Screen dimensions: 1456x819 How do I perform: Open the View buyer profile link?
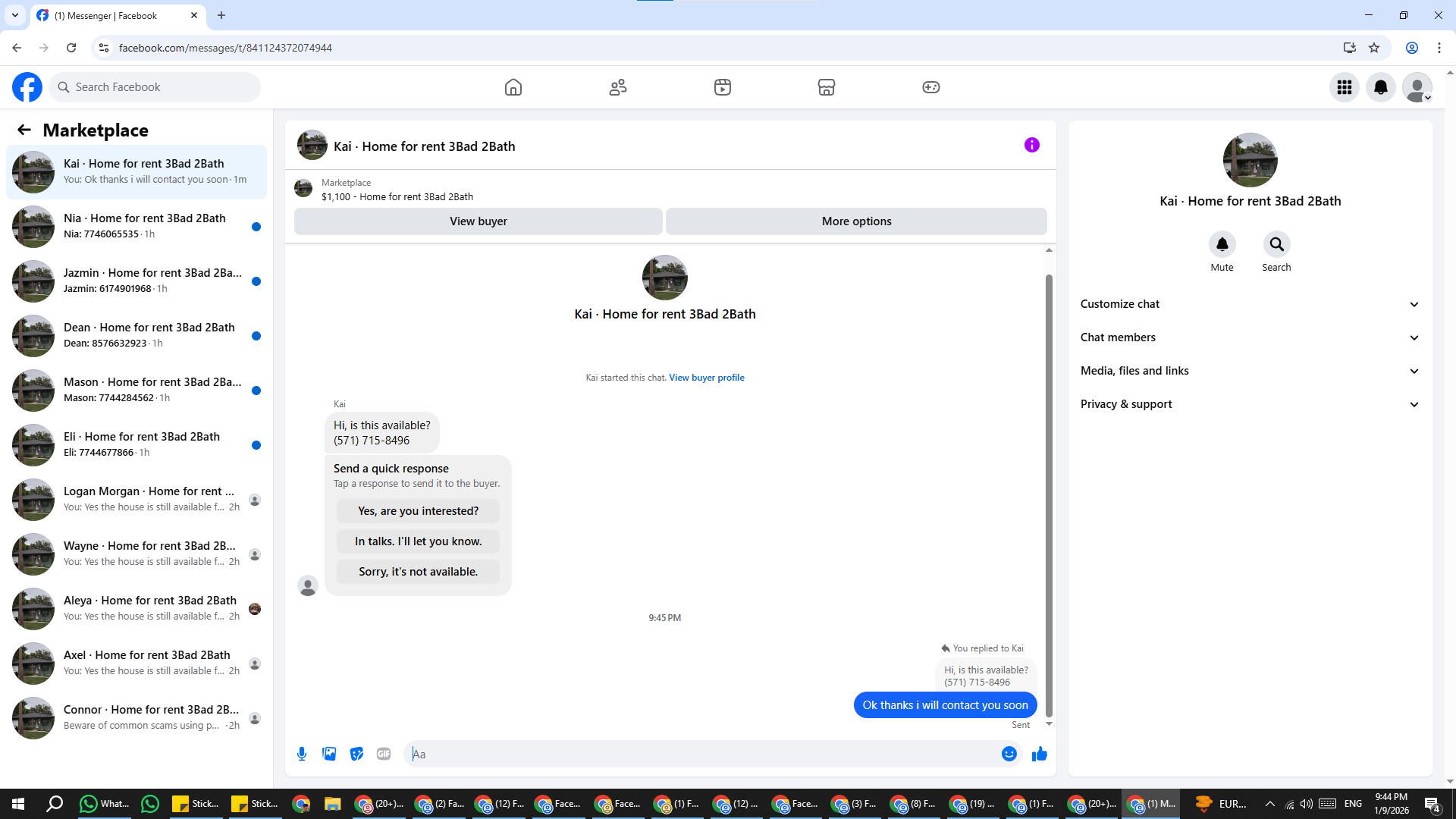click(x=706, y=378)
